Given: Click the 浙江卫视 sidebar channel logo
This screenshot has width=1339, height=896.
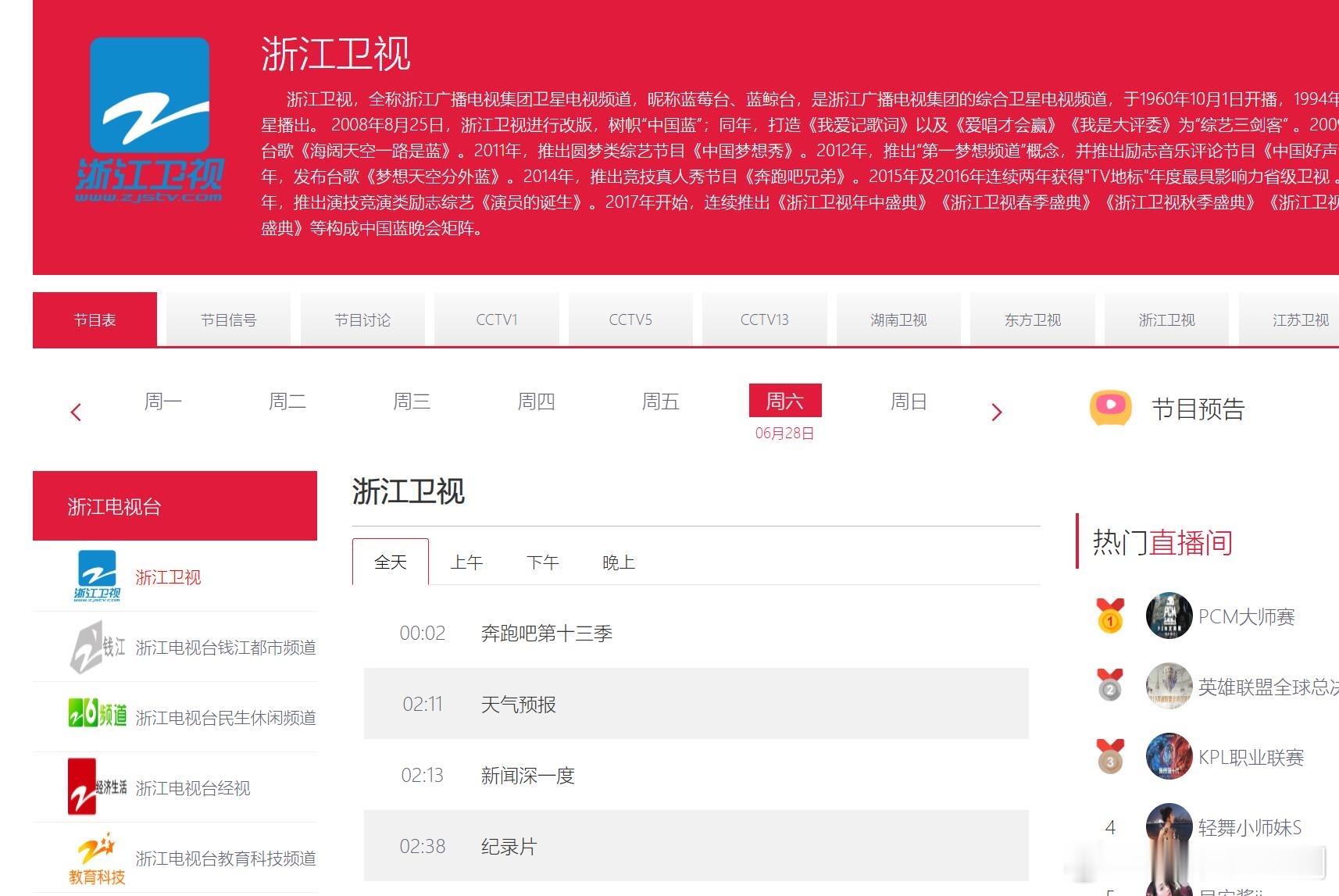Looking at the screenshot, I should pos(97,576).
